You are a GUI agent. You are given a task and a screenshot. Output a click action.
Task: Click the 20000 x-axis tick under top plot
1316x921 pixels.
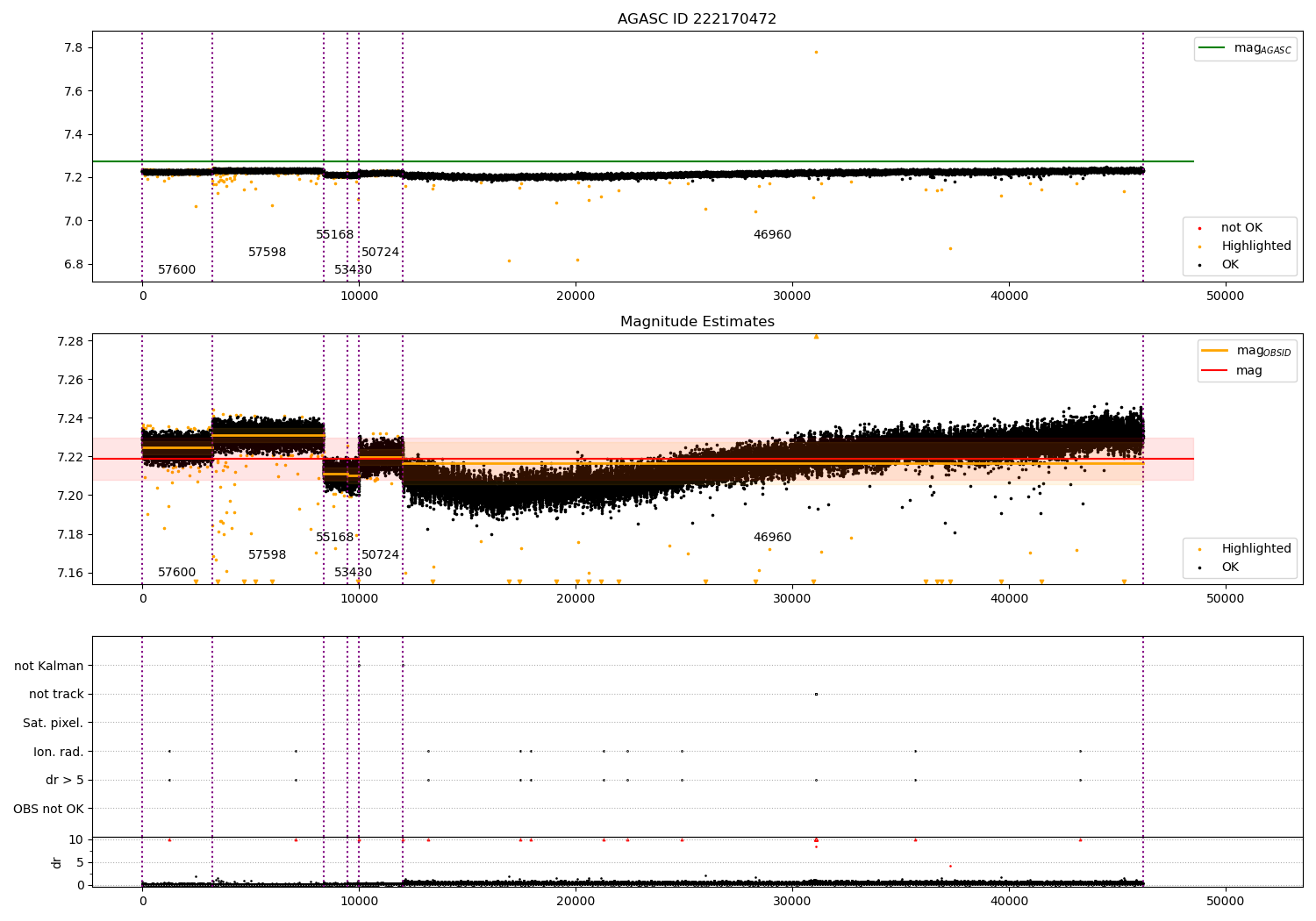(x=576, y=296)
